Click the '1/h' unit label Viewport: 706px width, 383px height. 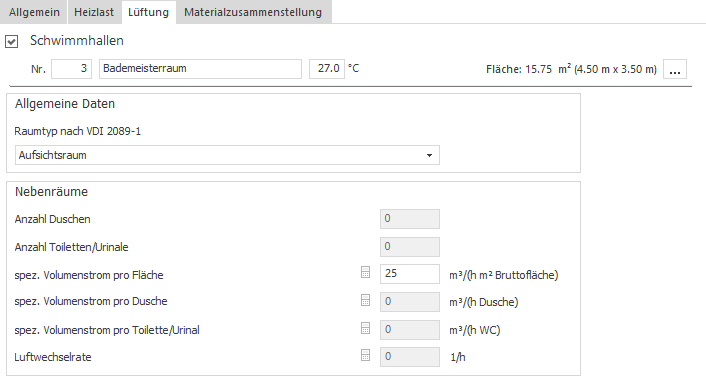tap(458, 357)
